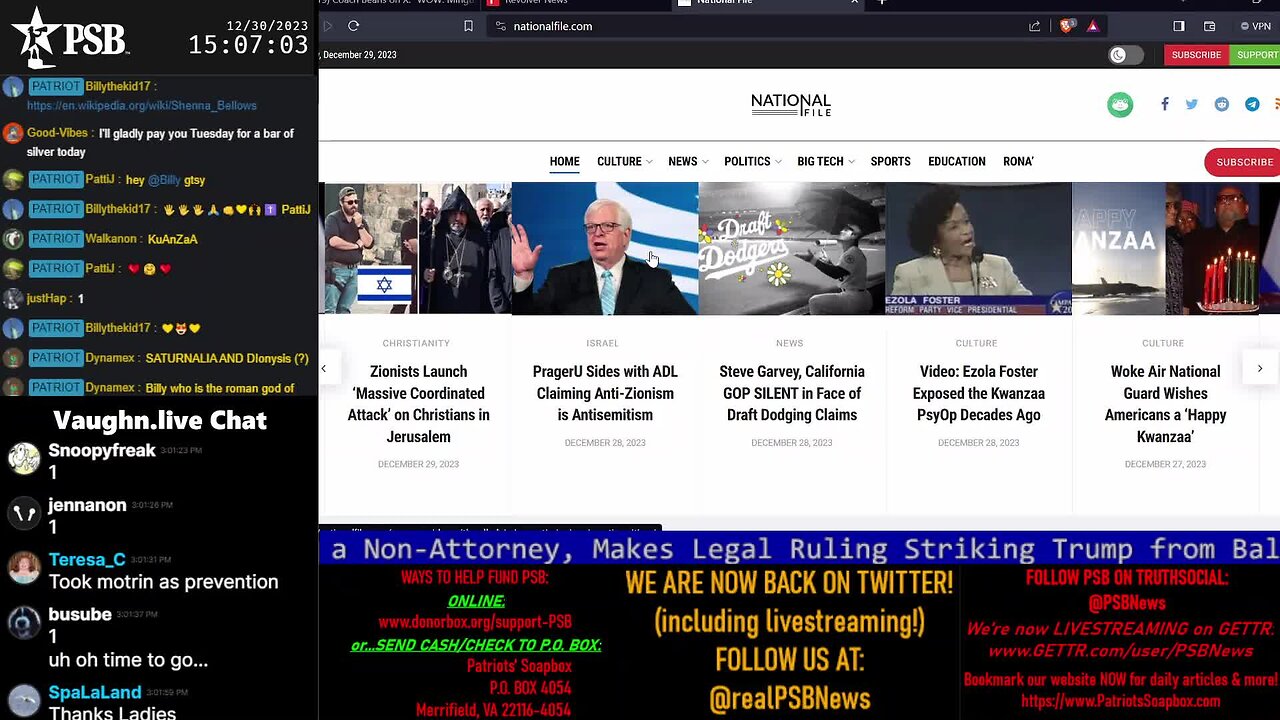
Task: Open 'PragerU Sides with ADL' headline
Action: [x=605, y=393]
